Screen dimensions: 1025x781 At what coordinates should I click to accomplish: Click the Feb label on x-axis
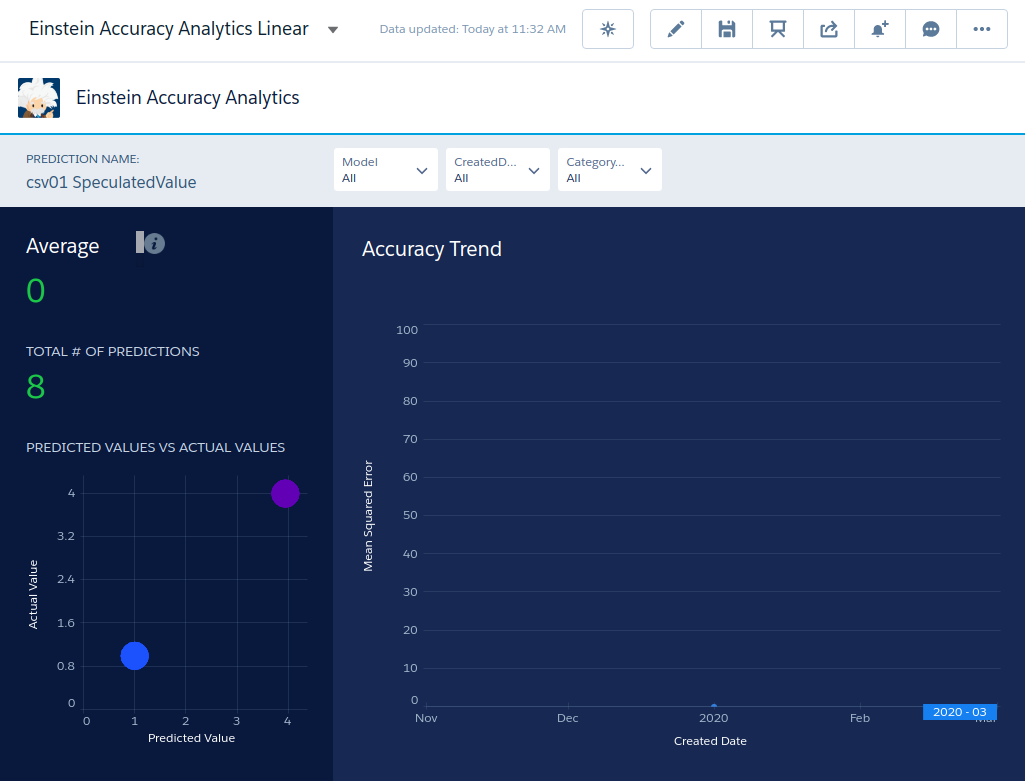pyautogui.click(x=860, y=718)
